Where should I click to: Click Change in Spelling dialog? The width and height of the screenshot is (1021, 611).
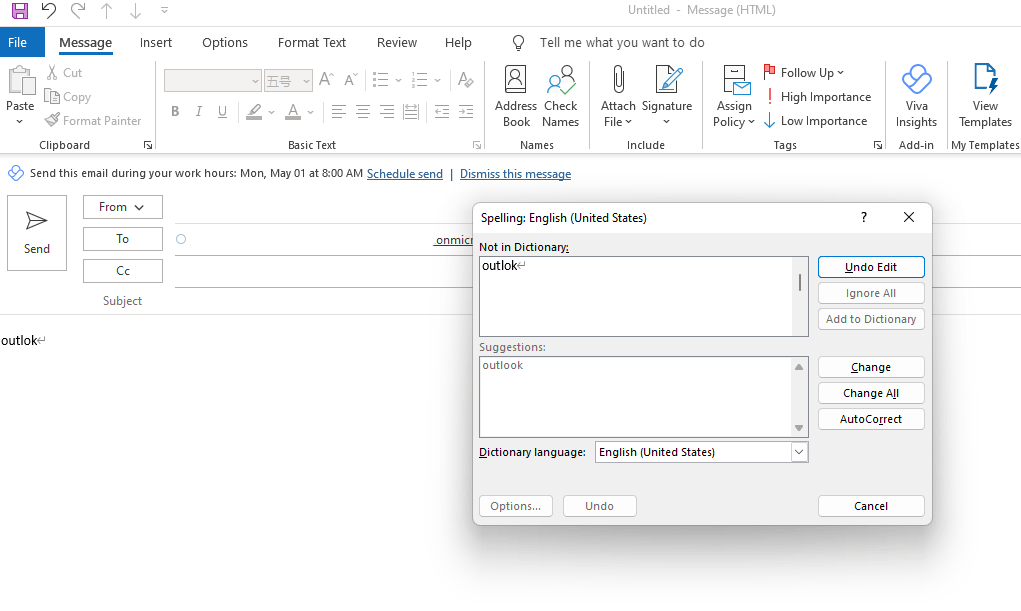(871, 367)
